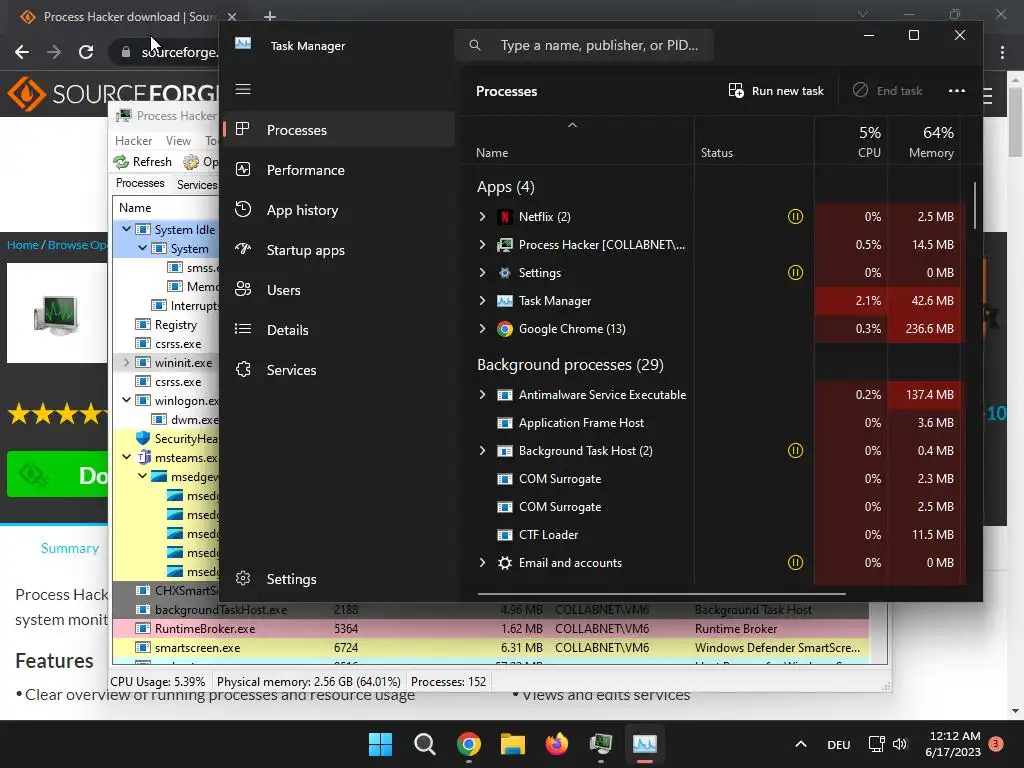The image size is (1024, 768).
Task: Click the SourceForge logo
Action: click(112, 94)
